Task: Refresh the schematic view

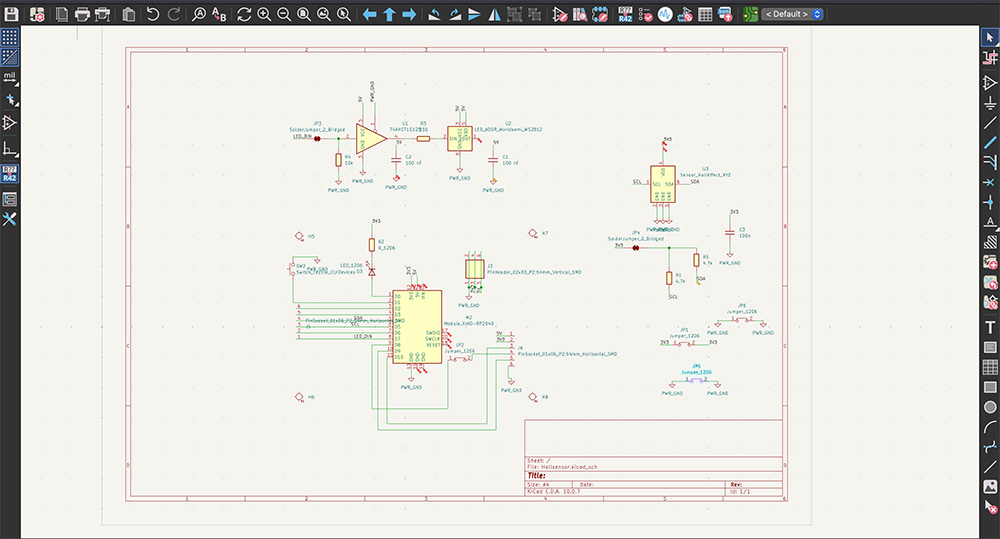Action: coord(244,14)
